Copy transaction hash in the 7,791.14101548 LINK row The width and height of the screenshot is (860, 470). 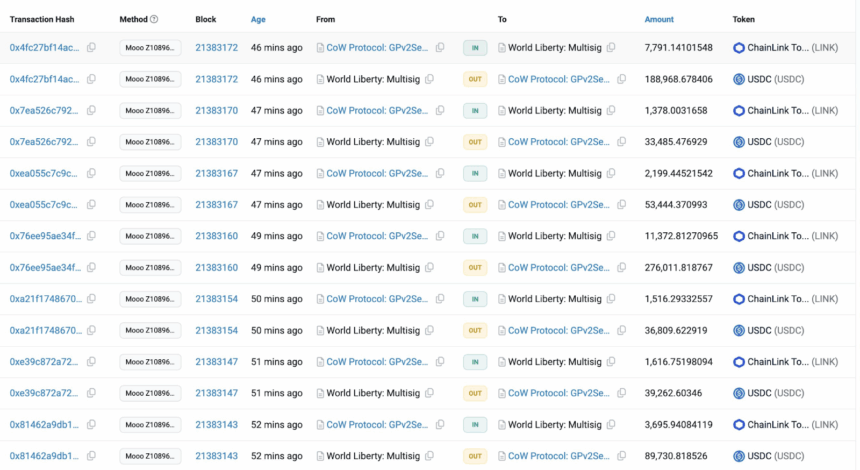click(x=91, y=48)
